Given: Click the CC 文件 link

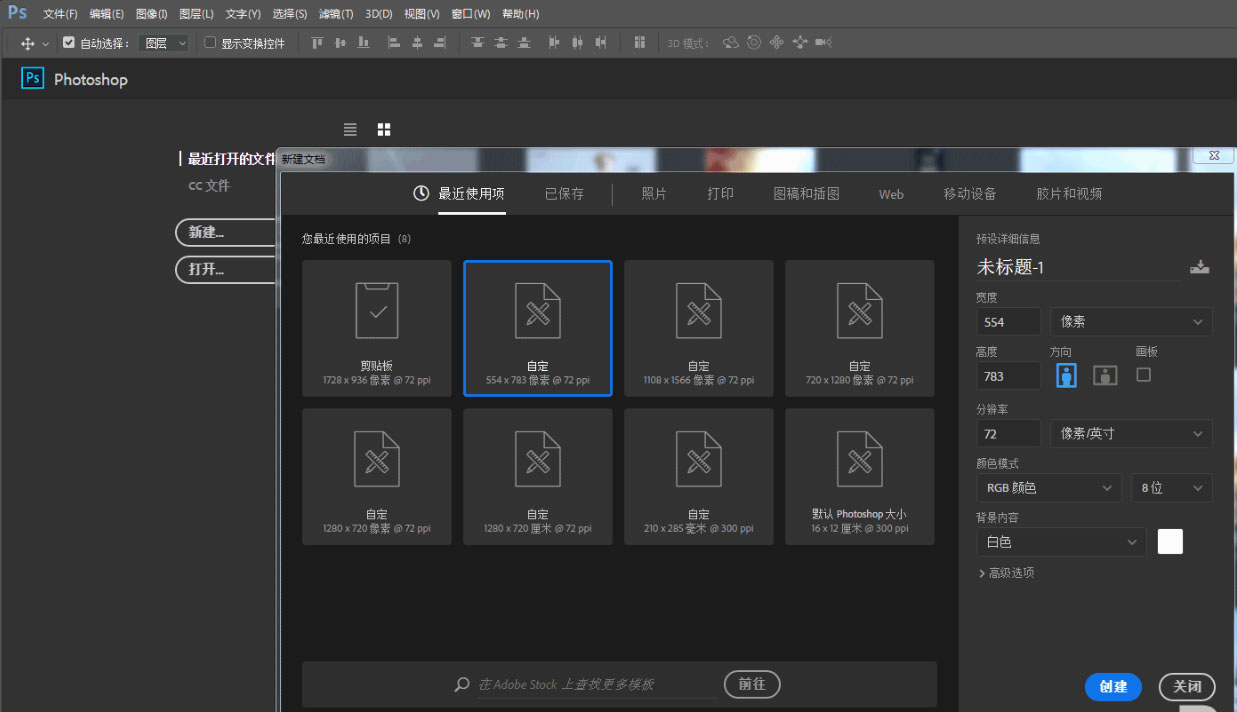Looking at the screenshot, I should tap(209, 186).
